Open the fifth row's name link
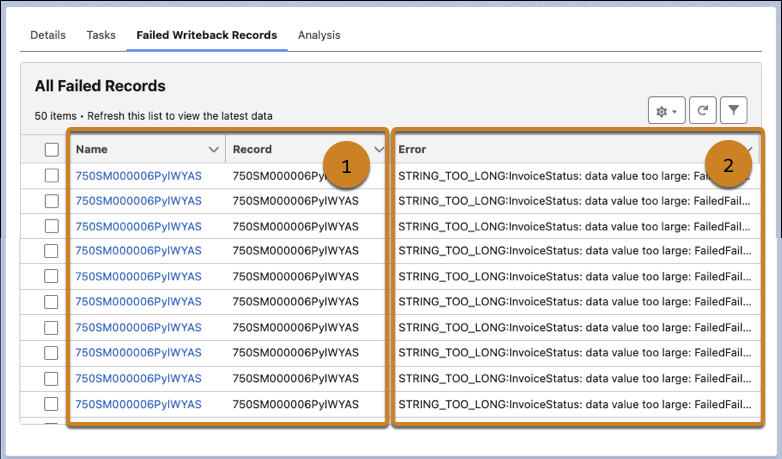The width and height of the screenshot is (782, 459). [x=139, y=276]
